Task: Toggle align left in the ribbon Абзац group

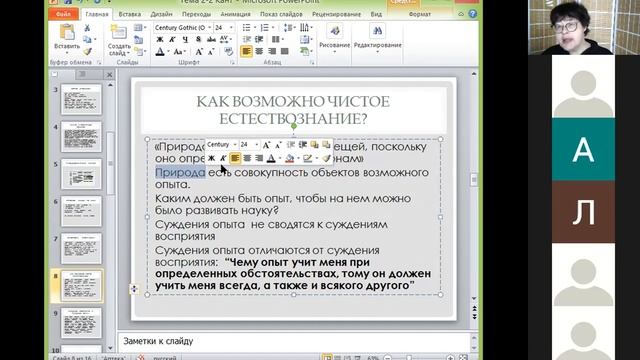Action: (x=246, y=51)
